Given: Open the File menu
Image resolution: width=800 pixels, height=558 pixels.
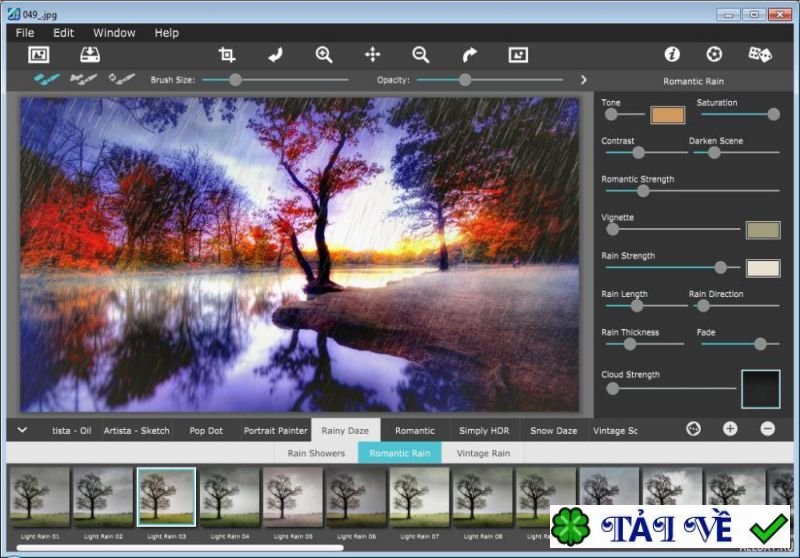Looking at the screenshot, I should click(x=25, y=33).
